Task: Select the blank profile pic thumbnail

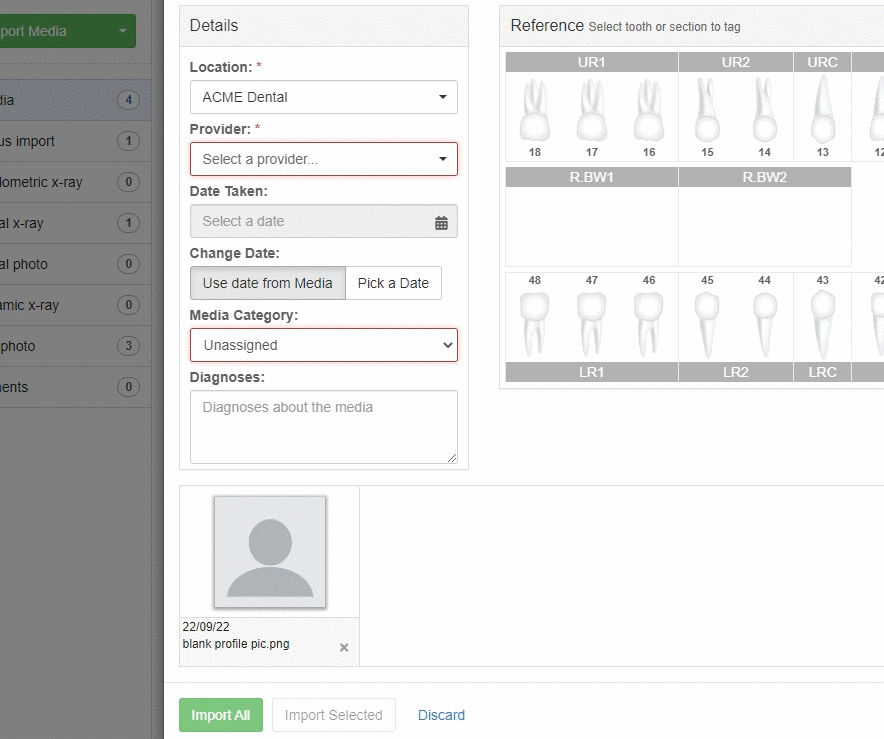Action: coord(270,552)
